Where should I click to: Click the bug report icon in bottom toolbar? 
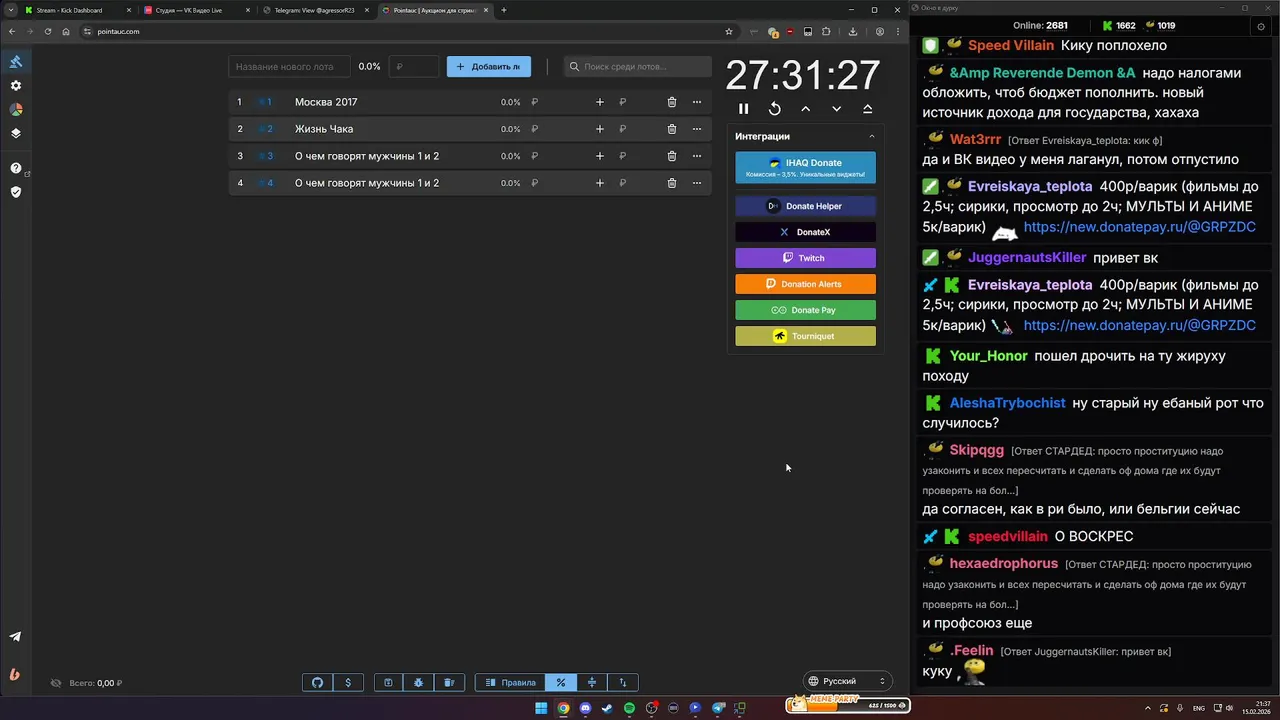pos(418,682)
